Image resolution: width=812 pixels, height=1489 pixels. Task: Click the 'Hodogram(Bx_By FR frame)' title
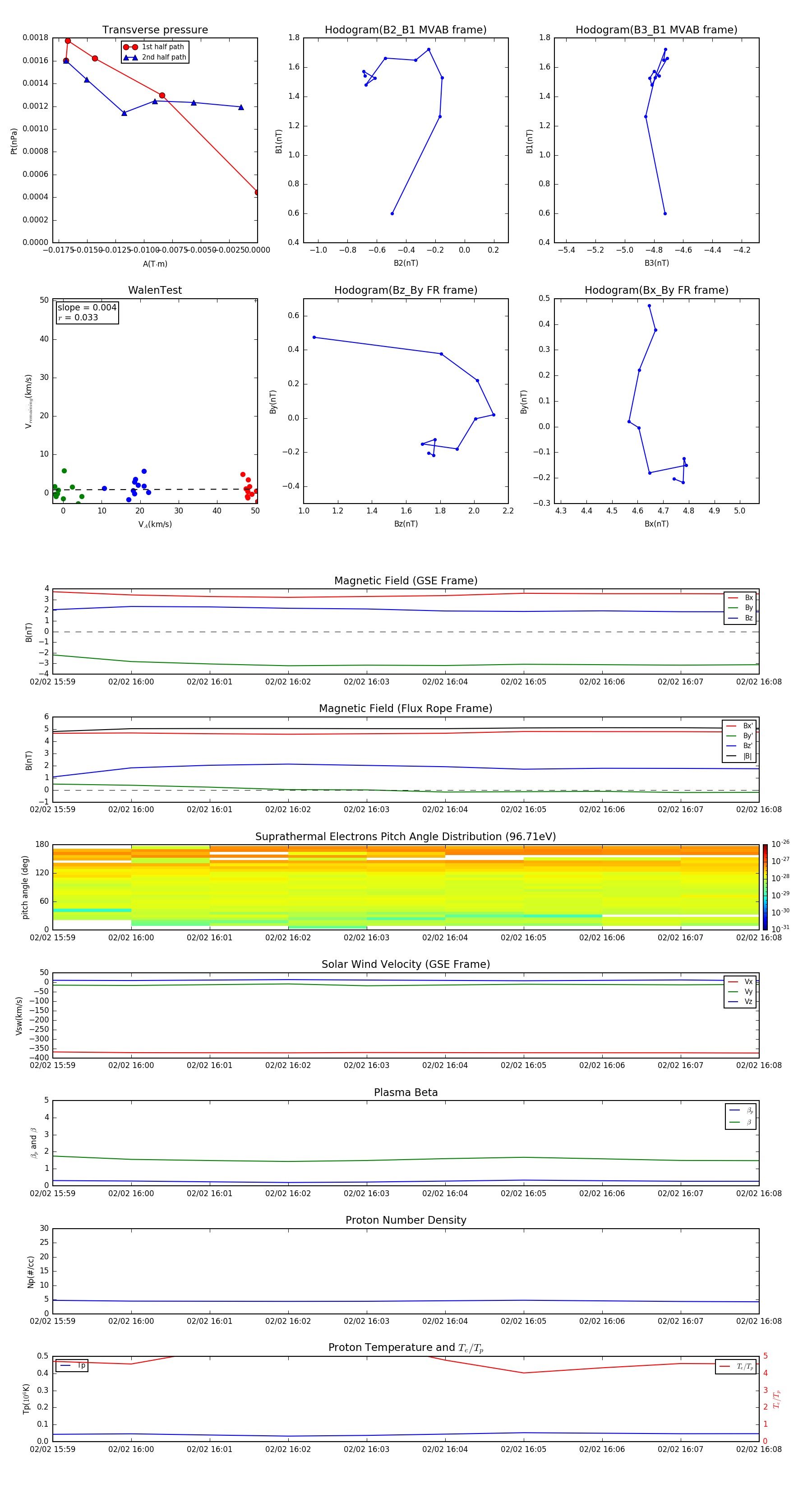656,290
